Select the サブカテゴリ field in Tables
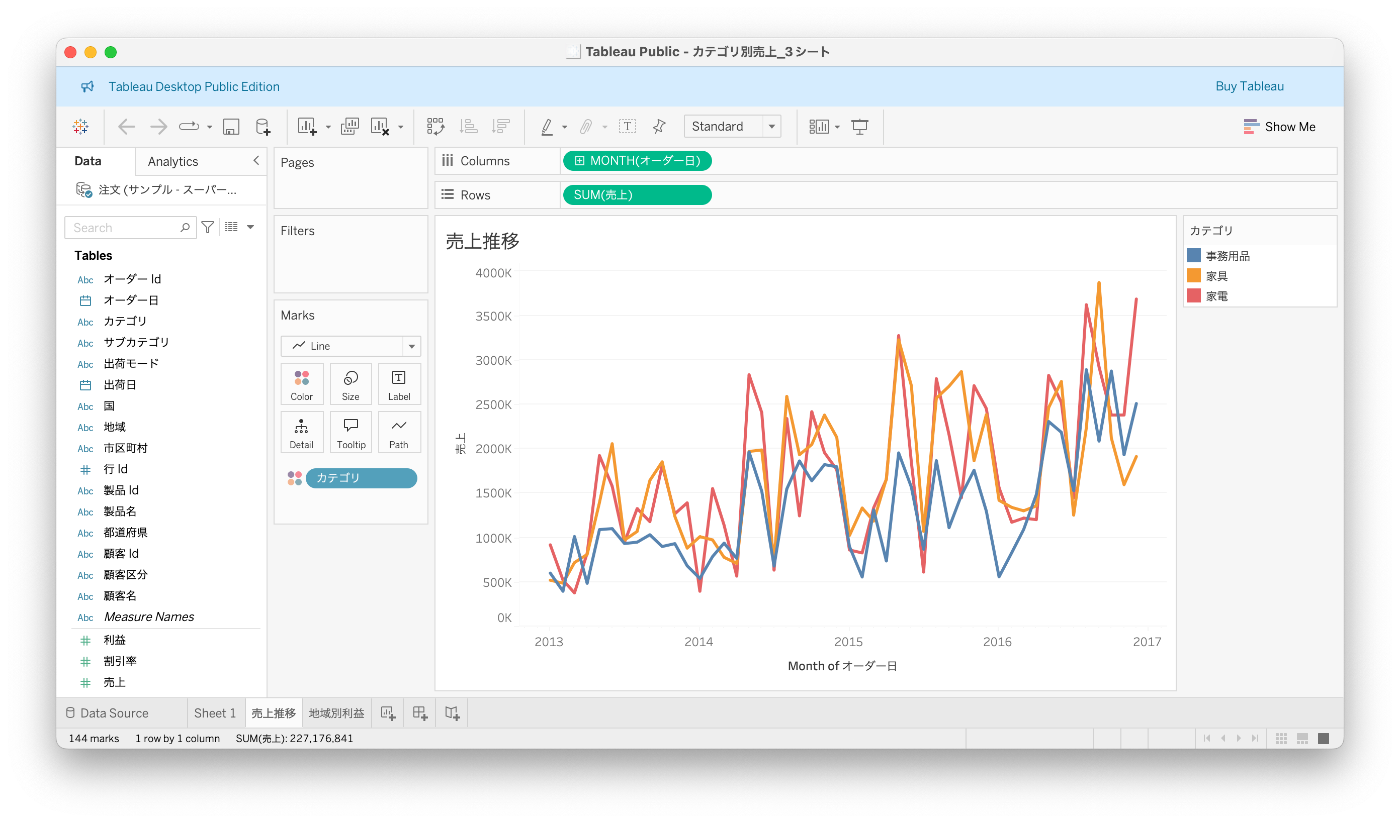Screen dimensions: 1400x823 137,342
